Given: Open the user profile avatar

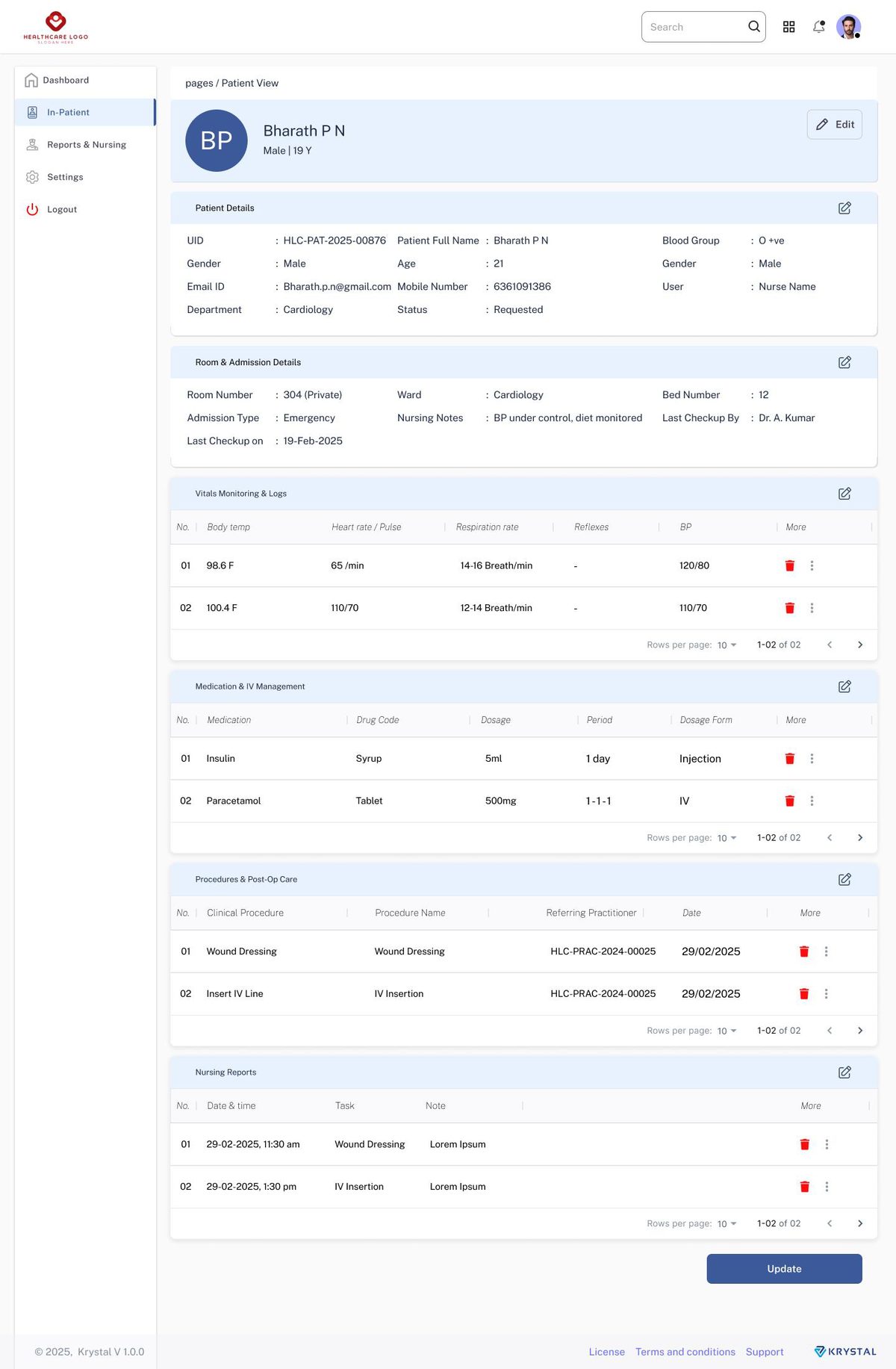Looking at the screenshot, I should [848, 27].
